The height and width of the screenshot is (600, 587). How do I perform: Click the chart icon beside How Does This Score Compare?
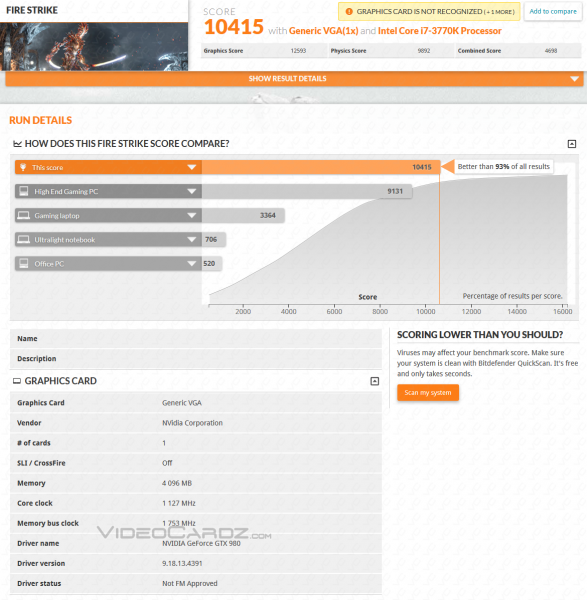coord(17,144)
